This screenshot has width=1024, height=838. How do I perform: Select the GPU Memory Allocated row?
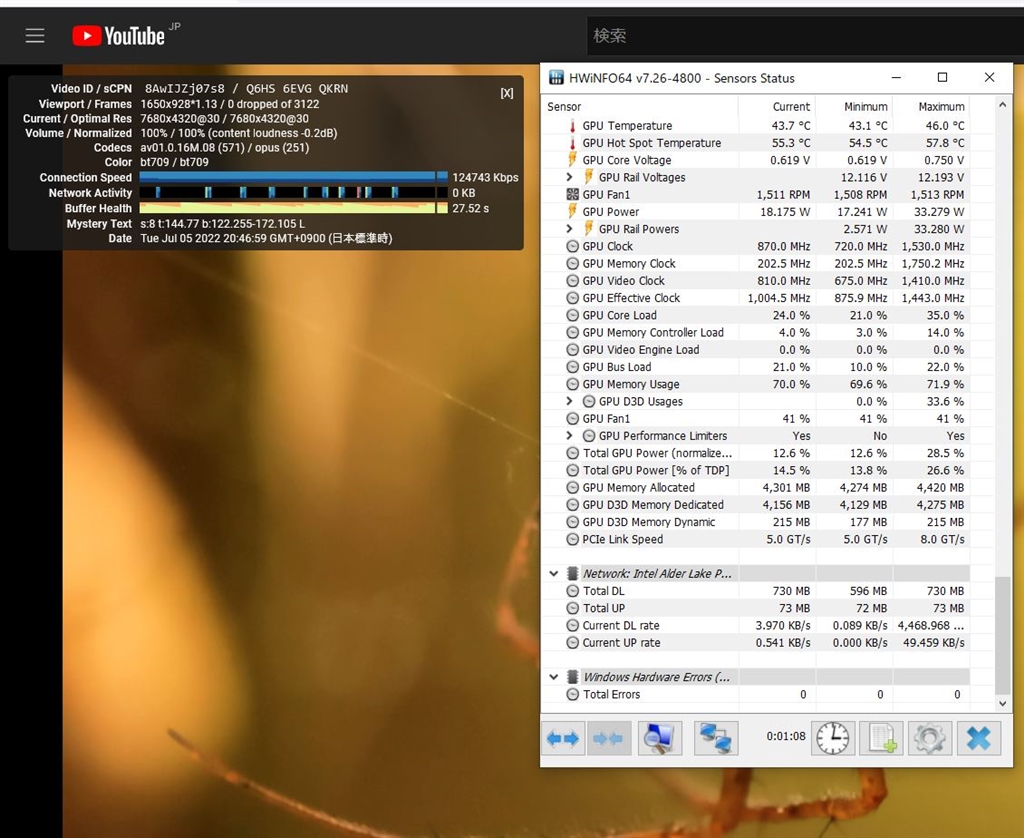756,487
